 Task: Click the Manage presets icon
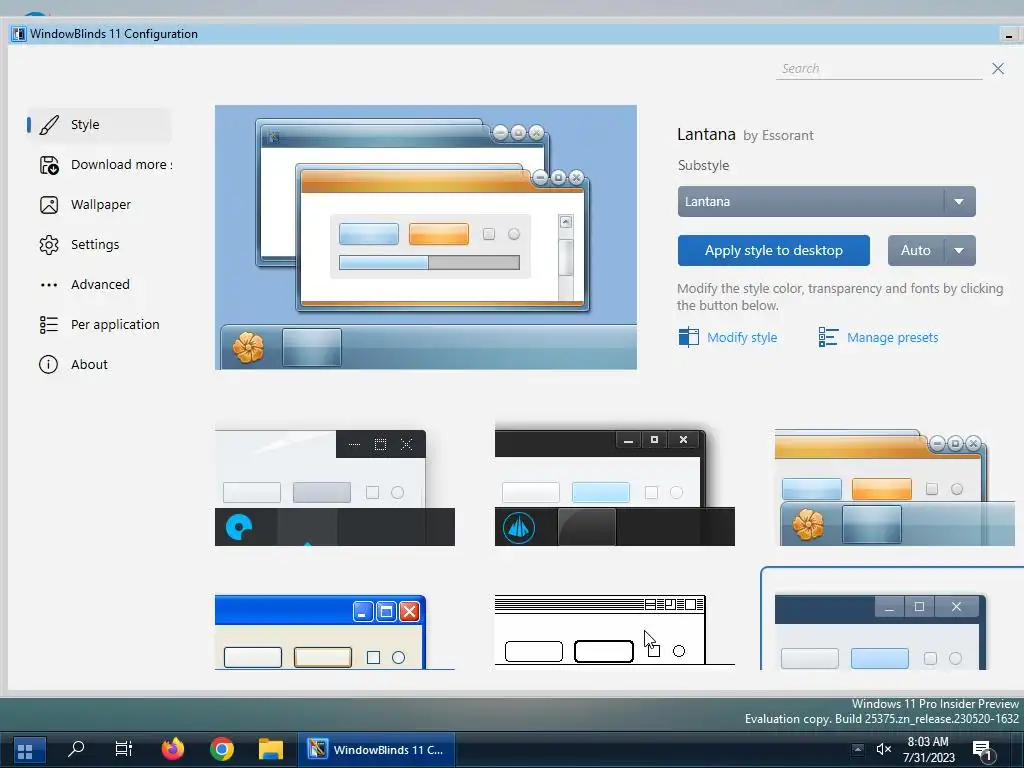point(828,337)
